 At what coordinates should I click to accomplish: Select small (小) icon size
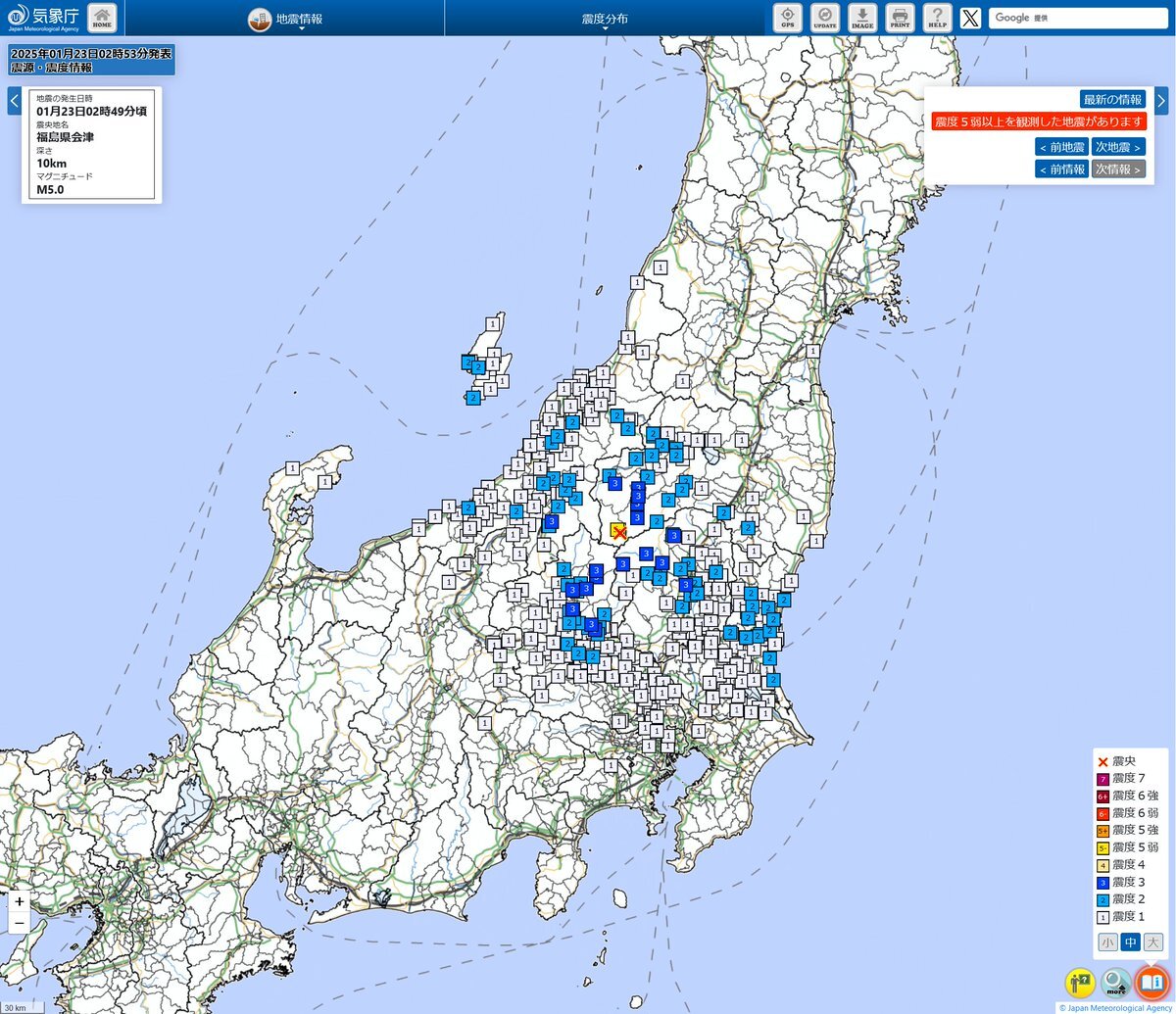tap(1107, 942)
